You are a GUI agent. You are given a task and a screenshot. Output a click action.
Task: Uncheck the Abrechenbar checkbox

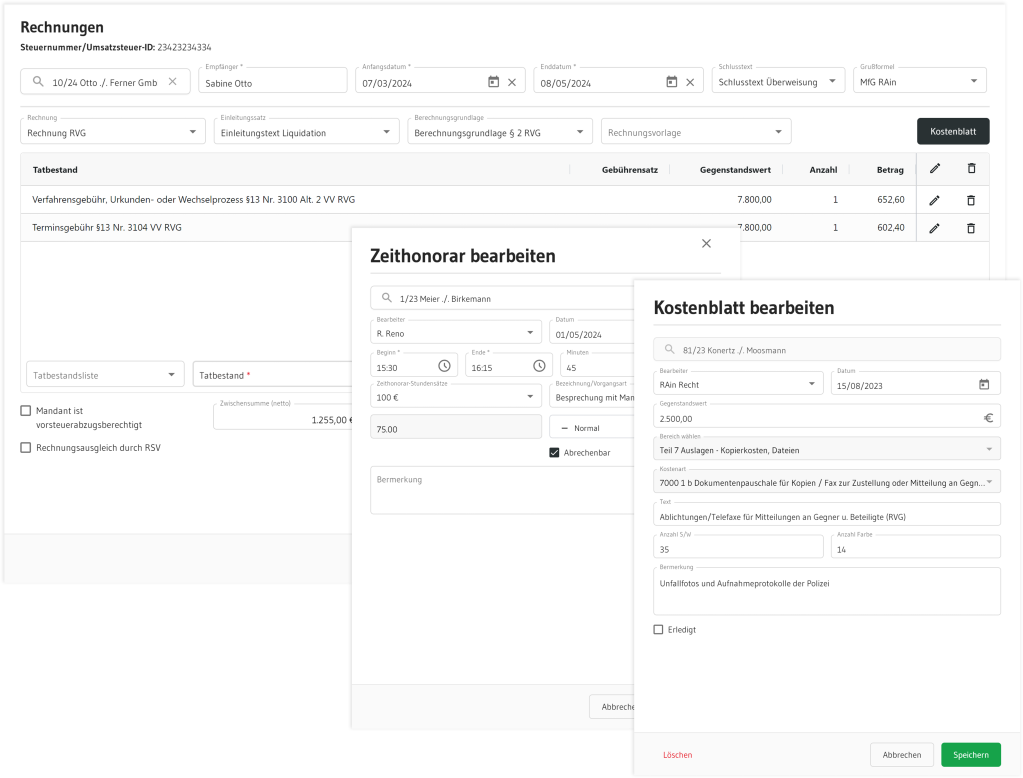555,453
